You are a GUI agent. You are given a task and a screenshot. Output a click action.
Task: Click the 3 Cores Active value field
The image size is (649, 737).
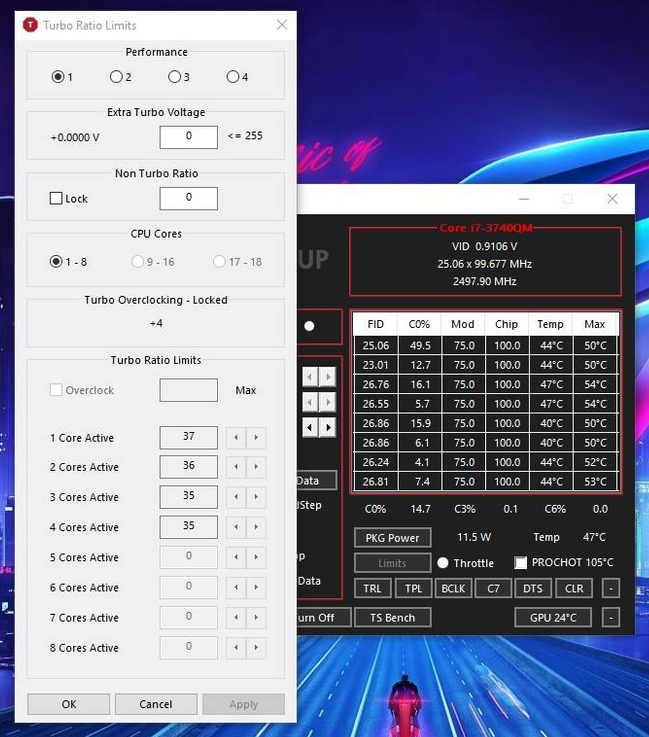(x=188, y=497)
